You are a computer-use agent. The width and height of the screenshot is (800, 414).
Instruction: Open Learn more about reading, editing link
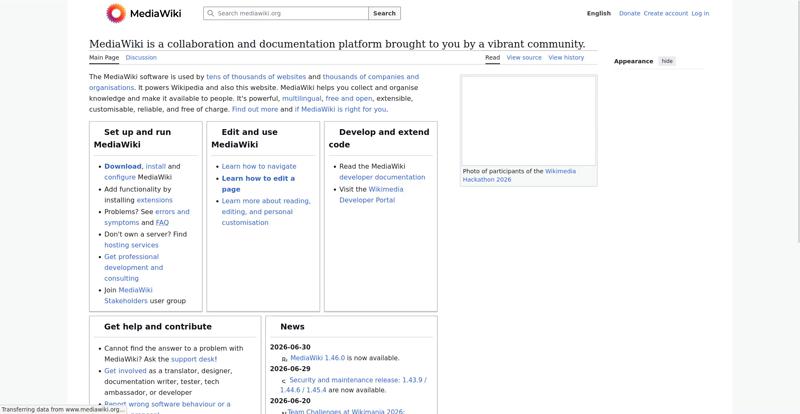tap(266, 212)
